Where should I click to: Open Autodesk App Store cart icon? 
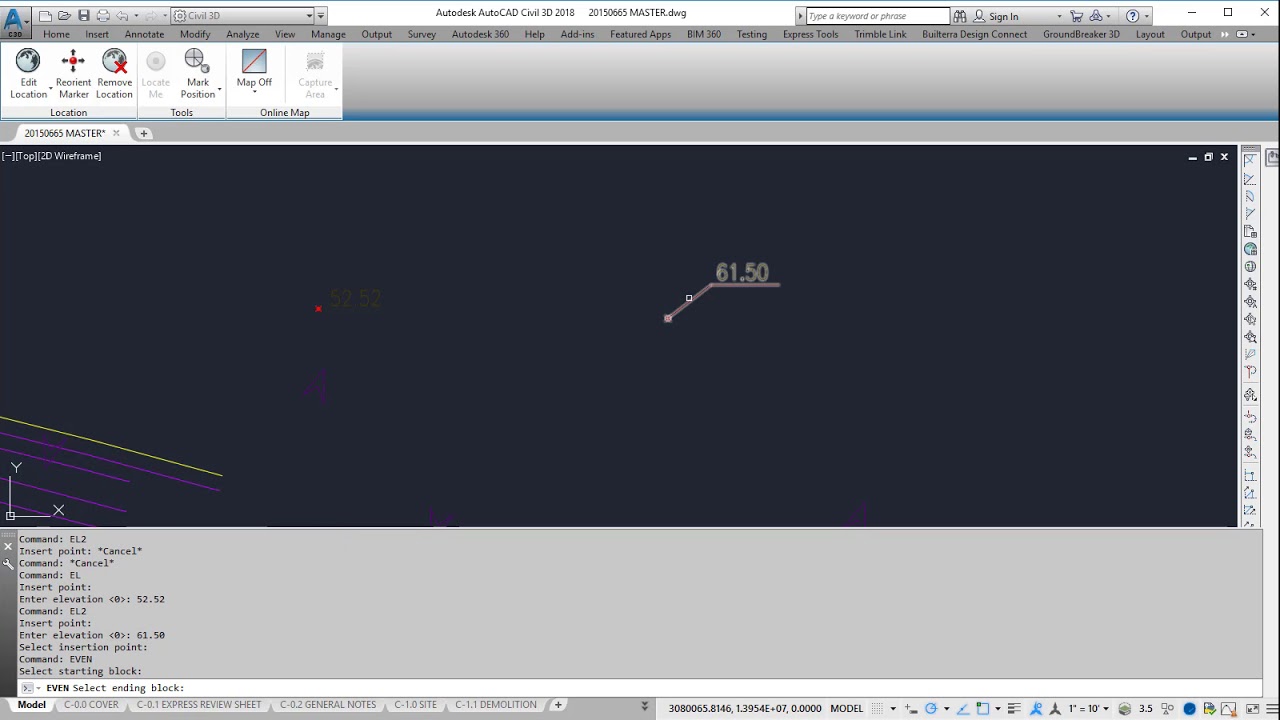(x=1076, y=16)
